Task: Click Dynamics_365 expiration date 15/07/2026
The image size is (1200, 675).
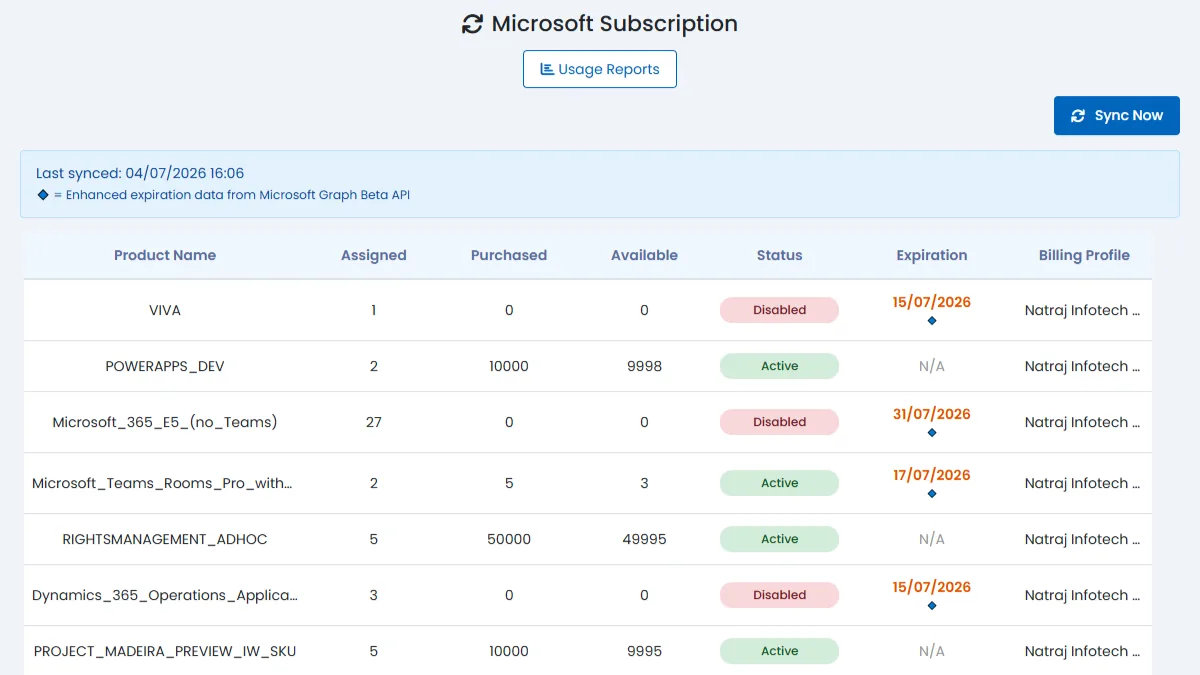Action: (932, 587)
